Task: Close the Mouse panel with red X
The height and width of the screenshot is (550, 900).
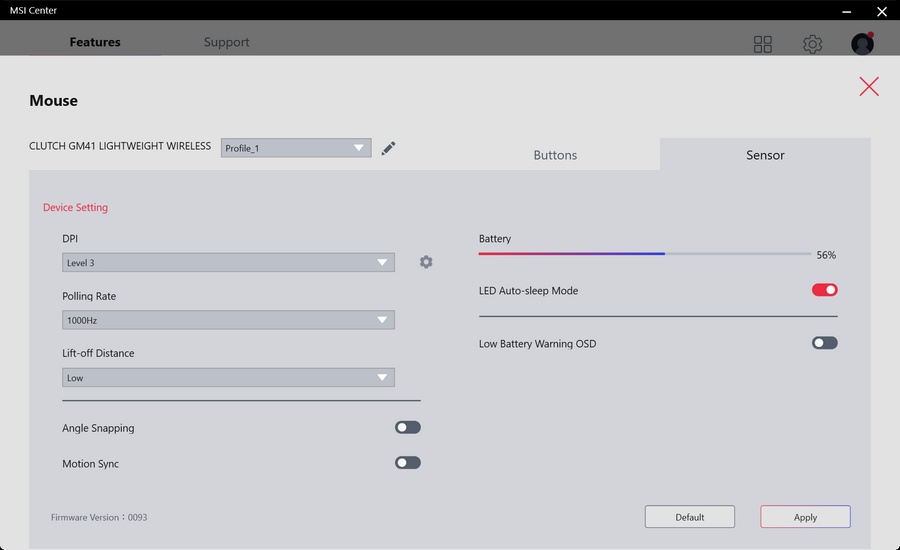Action: (x=869, y=87)
